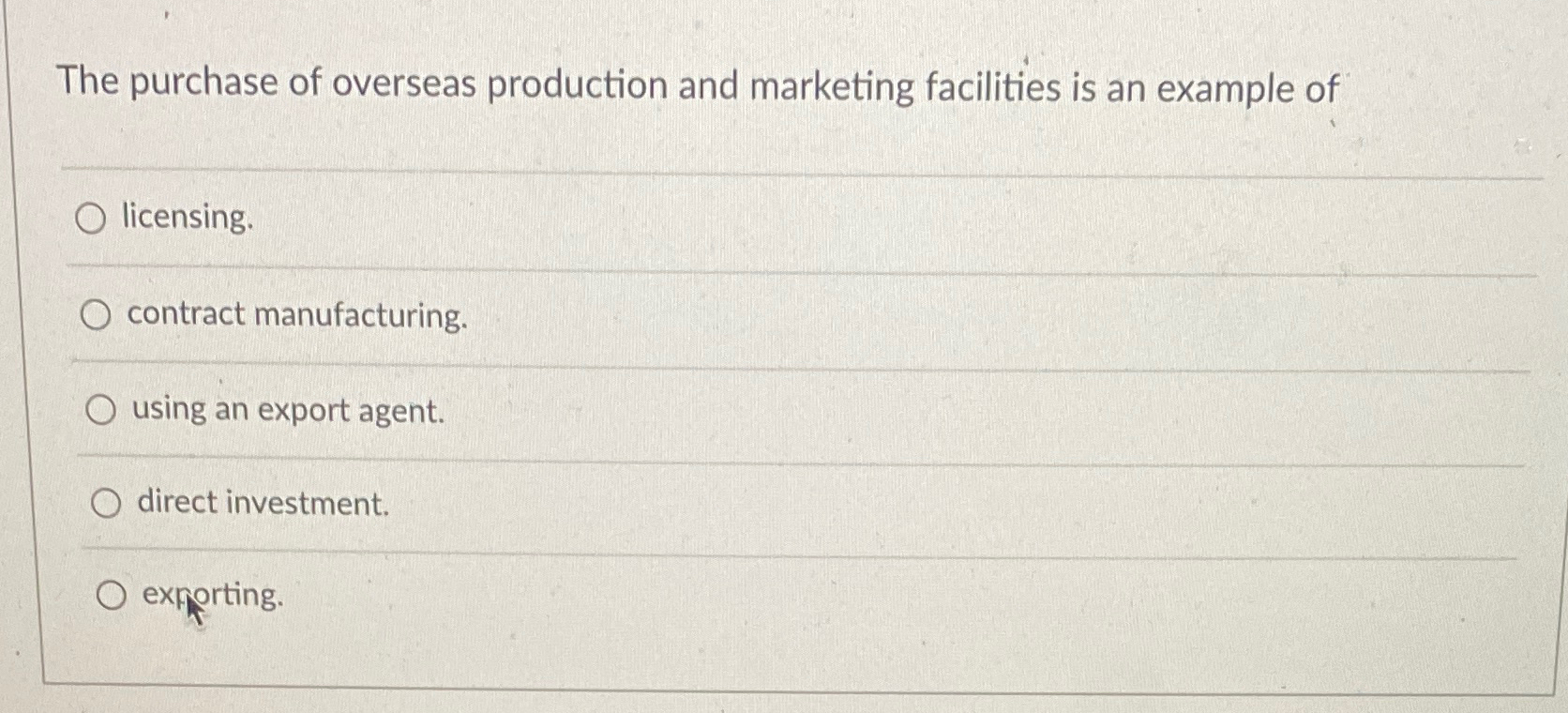Select the contract manufacturing radio button

pos(98,315)
